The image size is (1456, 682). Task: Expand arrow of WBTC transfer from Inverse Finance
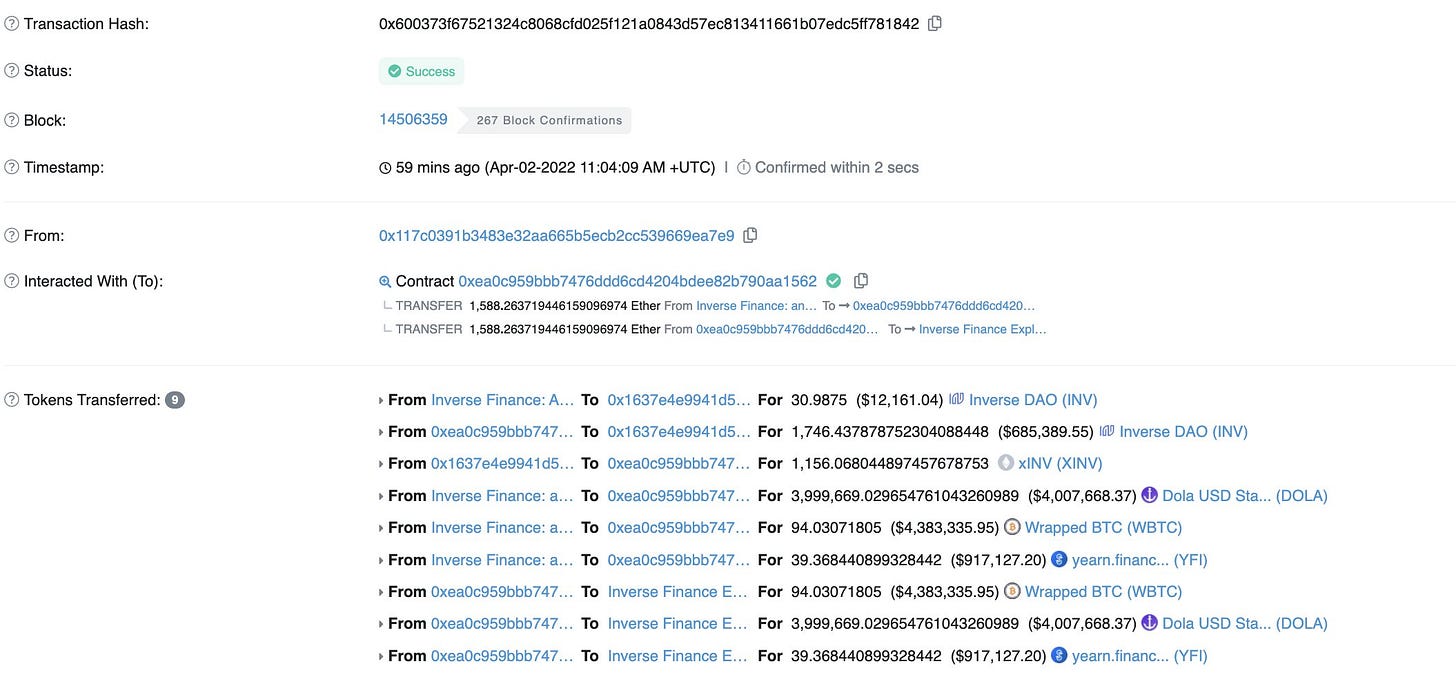(x=381, y=528)
